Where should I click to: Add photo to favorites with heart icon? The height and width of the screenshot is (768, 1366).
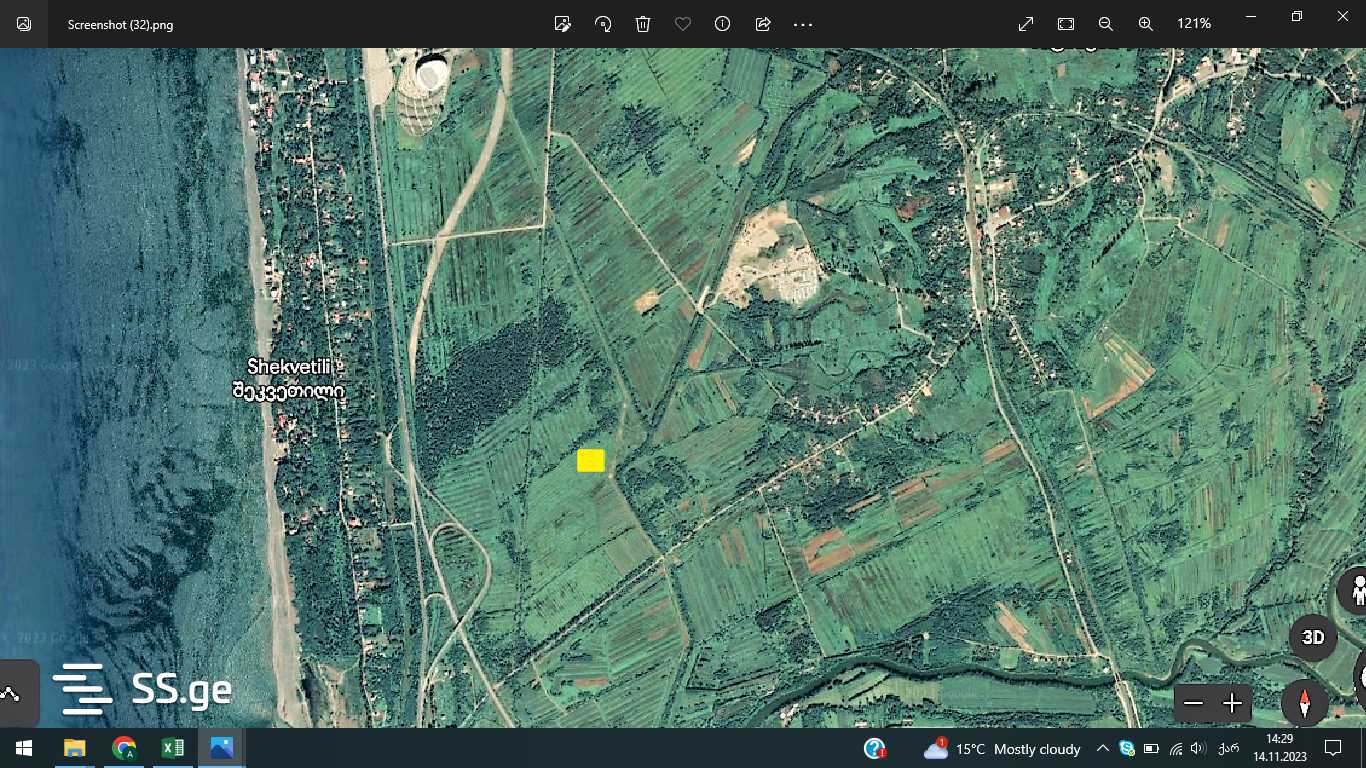tap(683, 24)
